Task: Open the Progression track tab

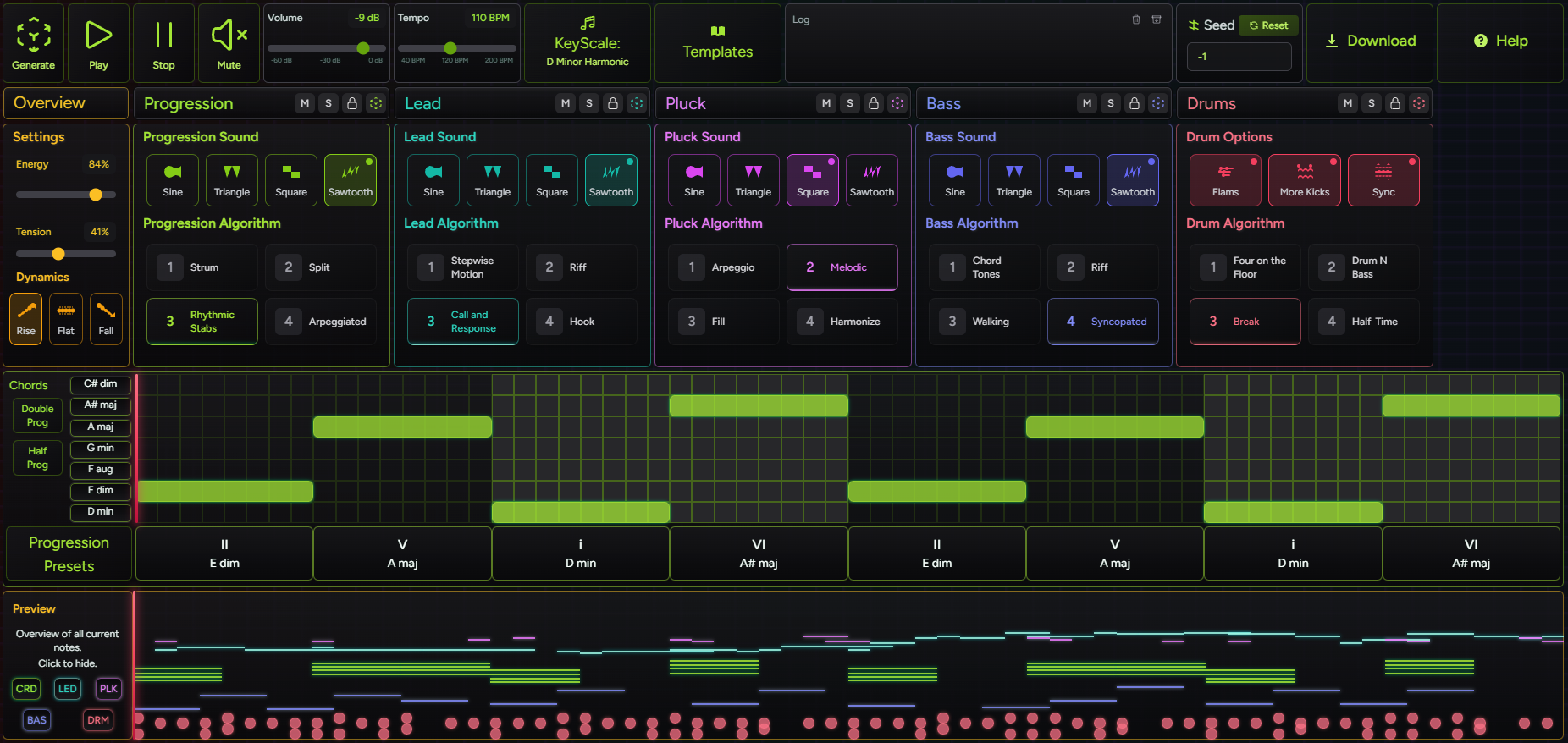Action: [189, 104]
